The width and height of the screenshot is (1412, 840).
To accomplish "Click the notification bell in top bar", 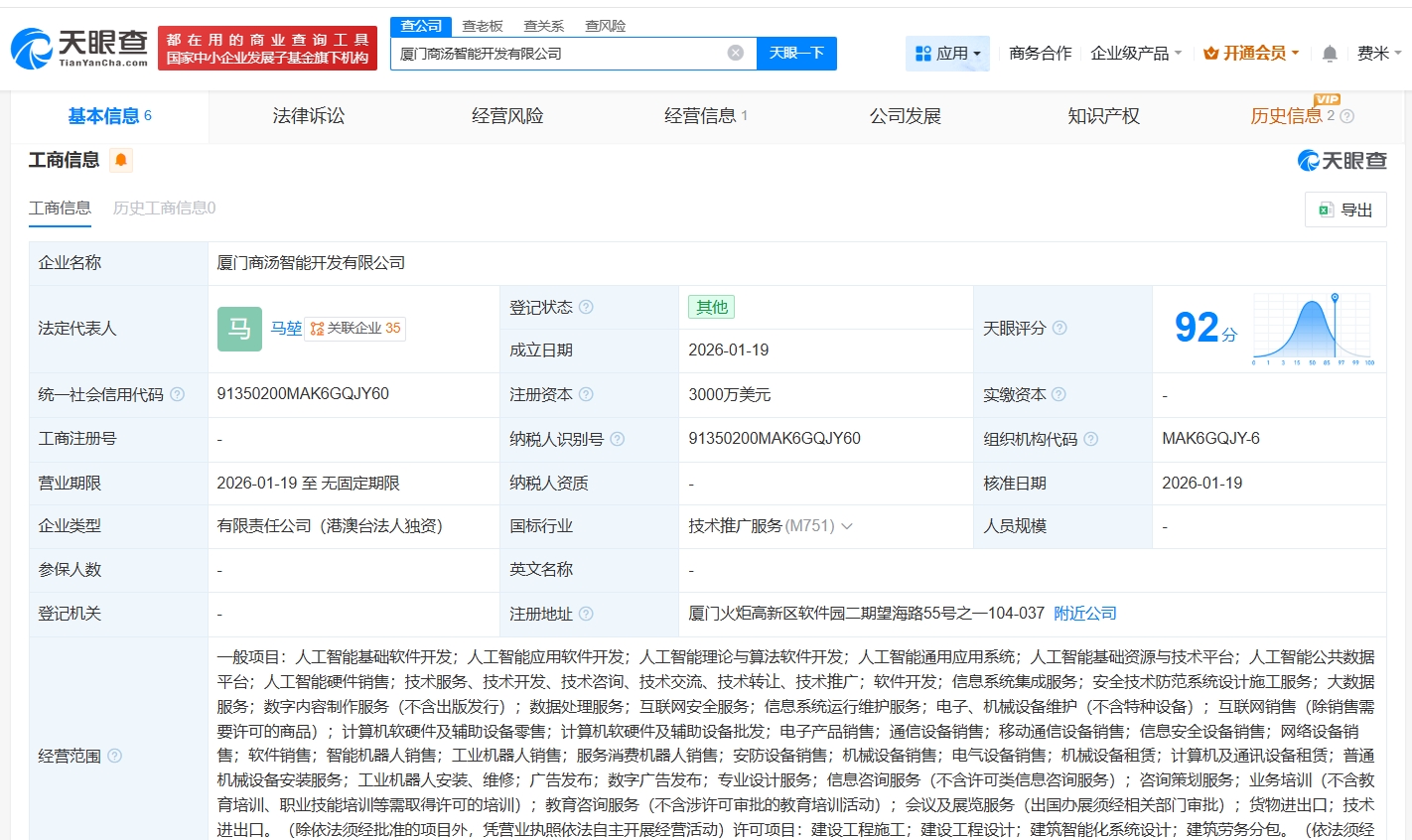I will click(1330, 54).
